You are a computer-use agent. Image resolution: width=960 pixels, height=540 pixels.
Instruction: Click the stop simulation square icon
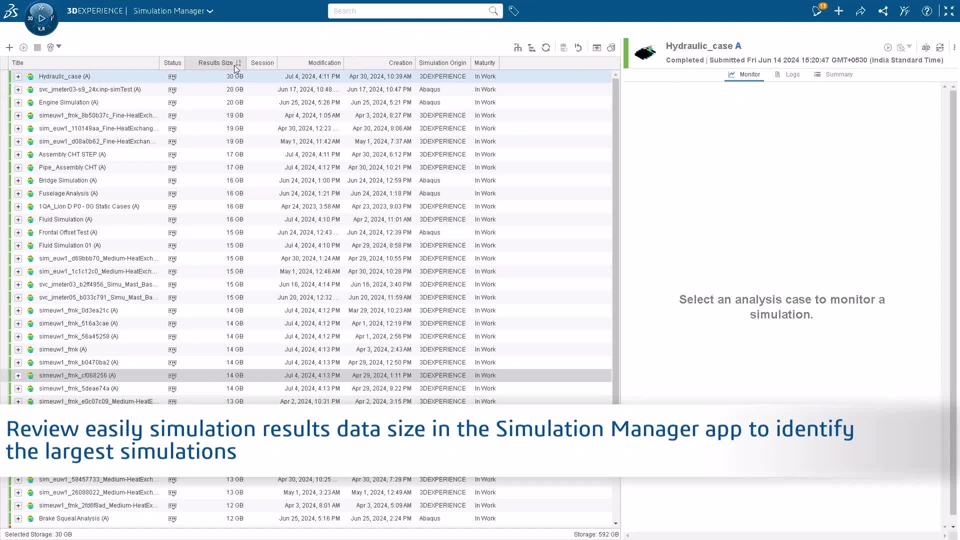(37, 48)
